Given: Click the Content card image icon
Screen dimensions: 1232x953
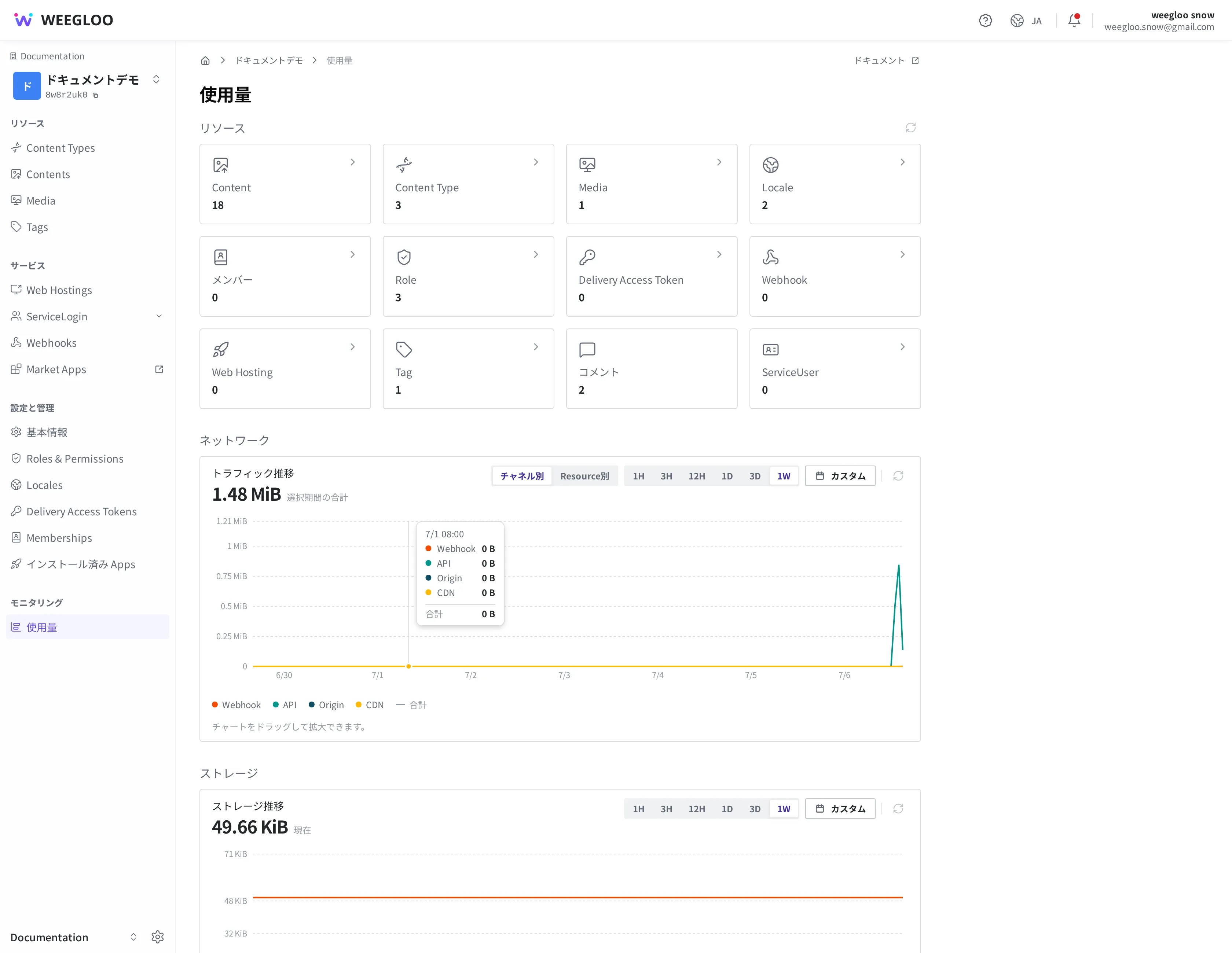Looking at the screenshot, I should click(221, 165).
